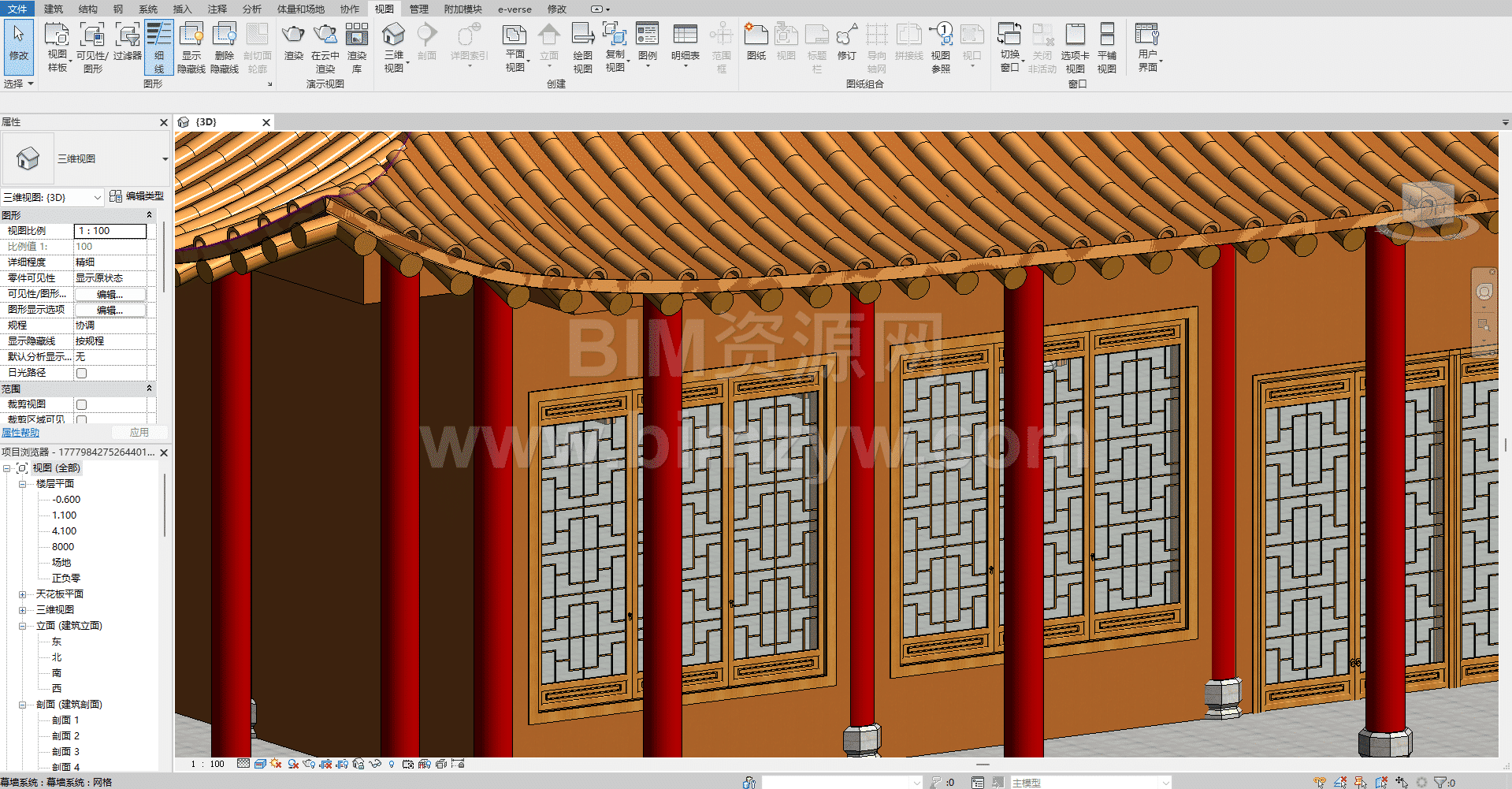The width and height of the screenshot is (1512, 789).
Task: Open the 明细表 schedules tool
Action: click(x=685, y=45)
